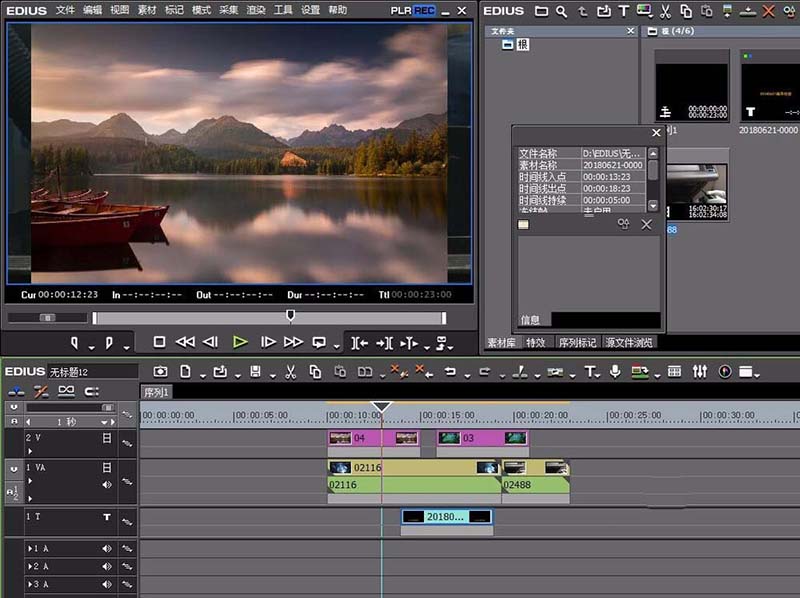The height and width of the screenshot is (598, 800).
Task: Click the undo arrow in timeline toolbar
Action: click(450, 372)
